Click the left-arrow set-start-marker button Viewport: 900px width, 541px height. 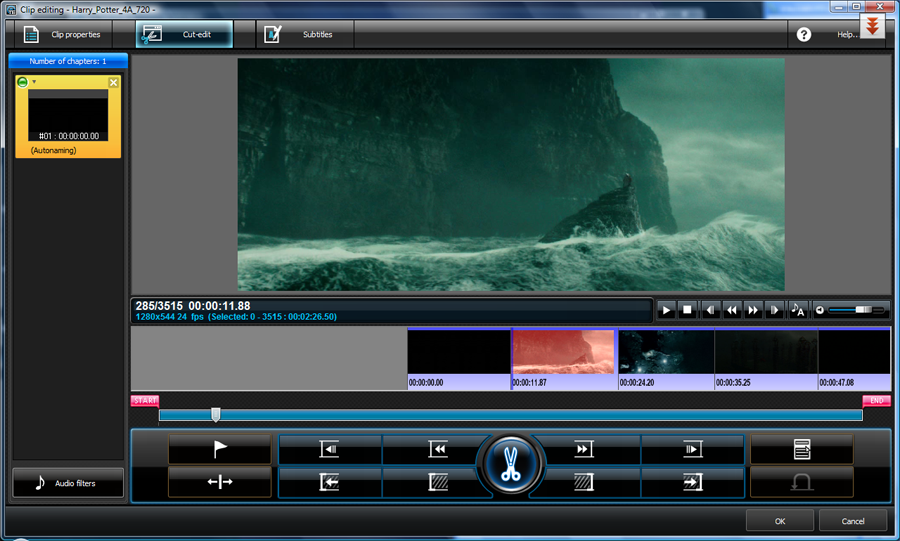[x=329, y=482]
